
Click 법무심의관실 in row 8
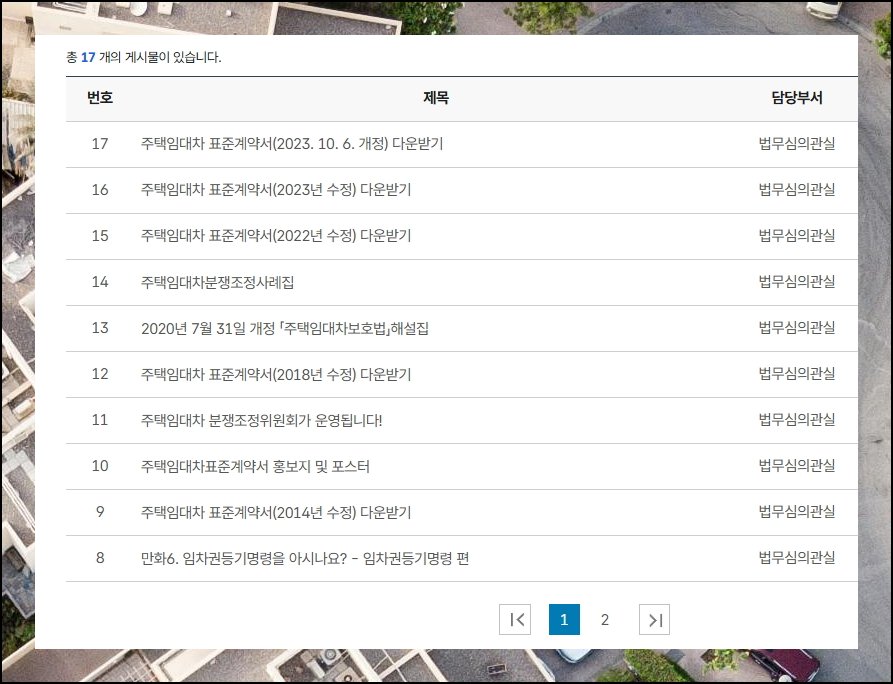797,558
